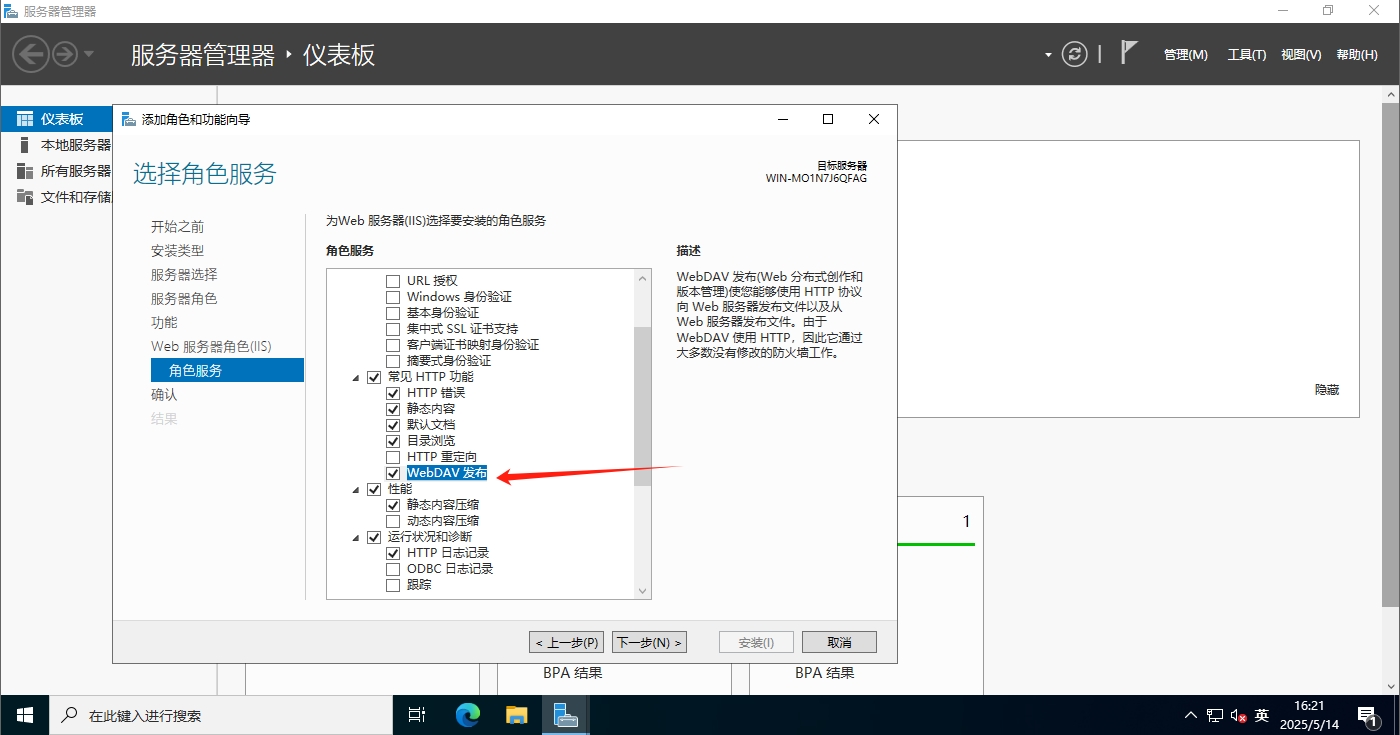1400x735 pixels.
Task: Click the role services list scroll-up arrow
Action: [642, 278]
